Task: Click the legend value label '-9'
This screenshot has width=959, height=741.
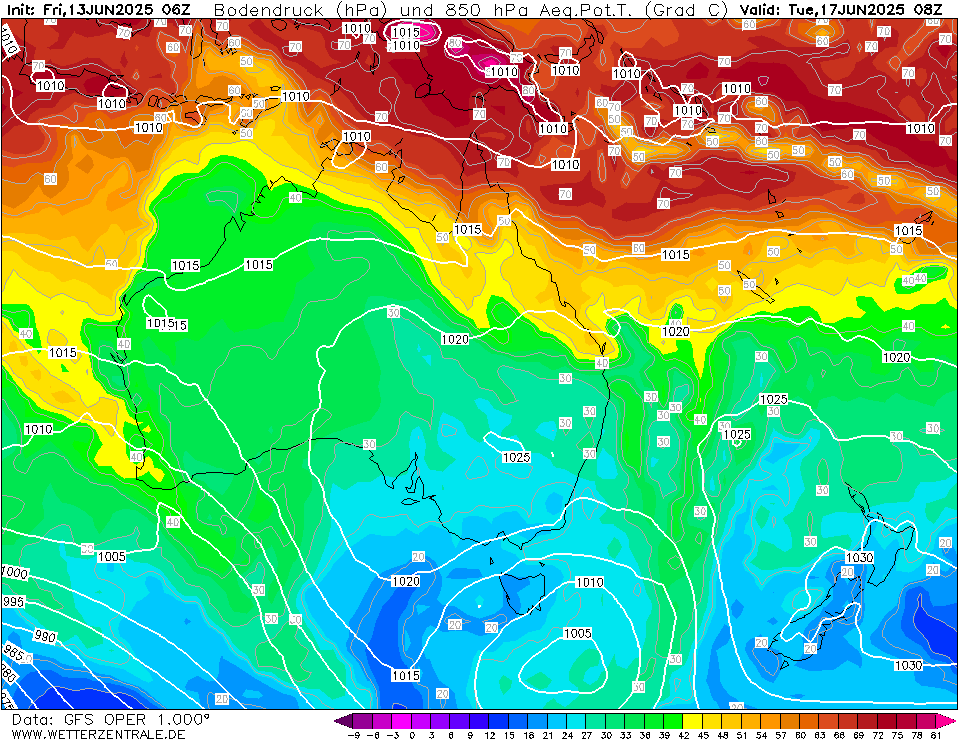Action: point(353,735)
